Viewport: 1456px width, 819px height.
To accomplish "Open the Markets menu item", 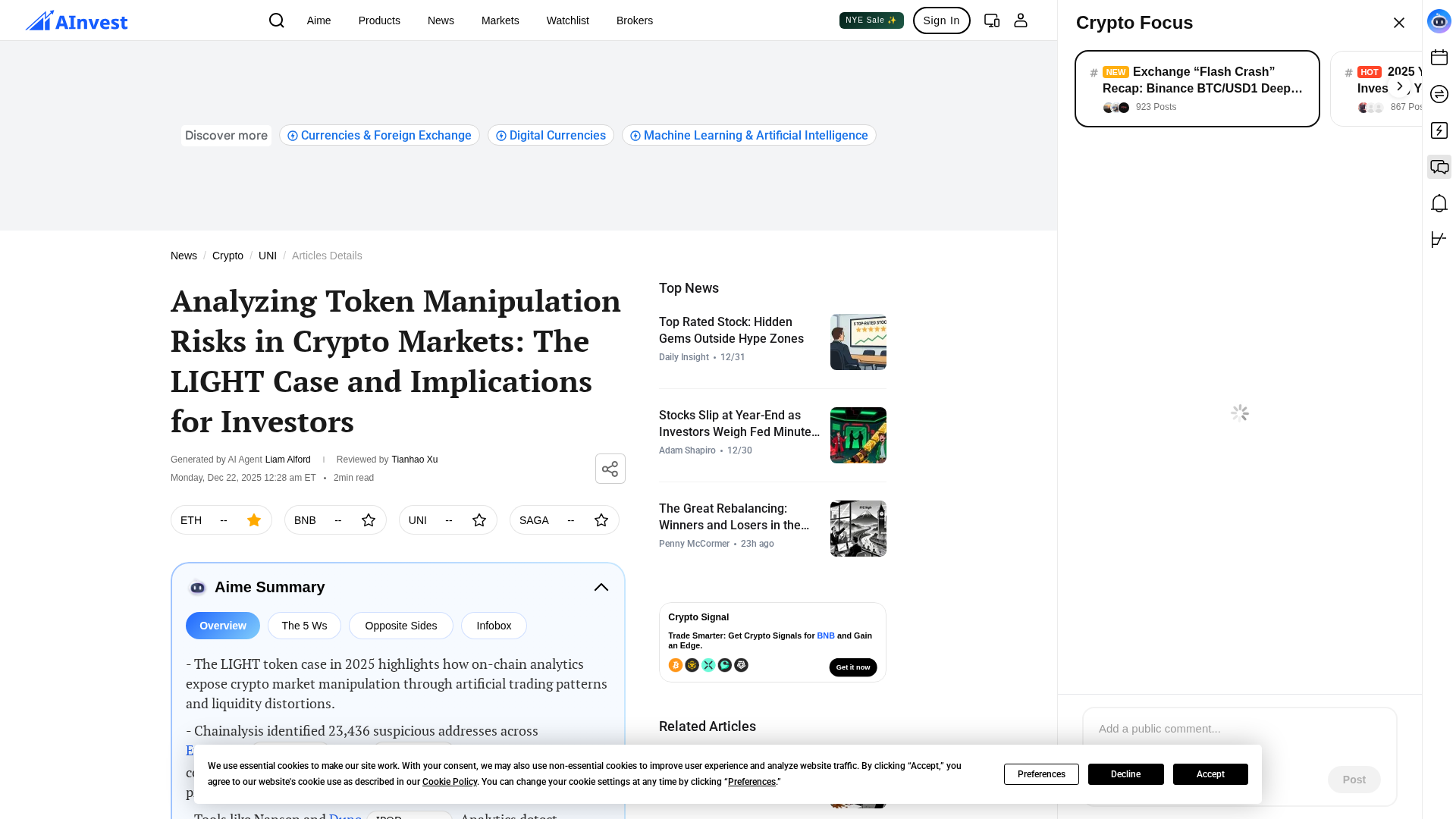I will [x=500, y=20].
